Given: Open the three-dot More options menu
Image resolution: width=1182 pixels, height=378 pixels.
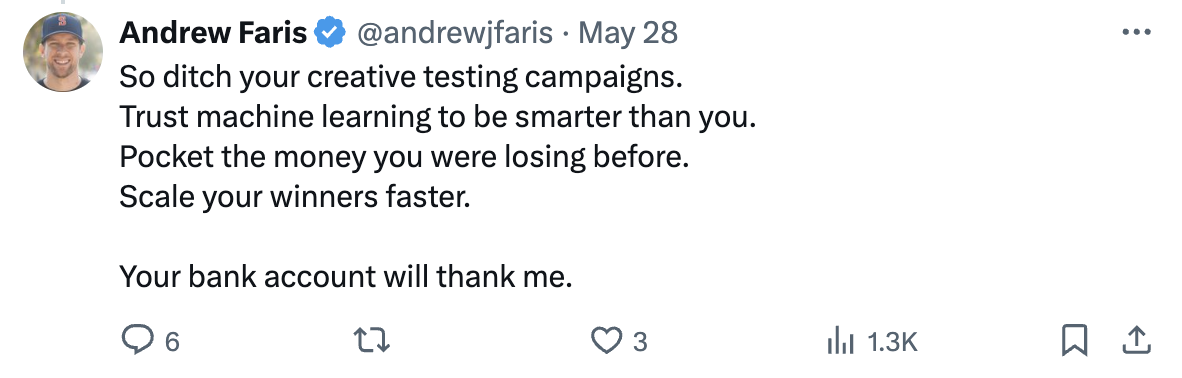Looking at the screenshot, I should [x=1136, y=32].
